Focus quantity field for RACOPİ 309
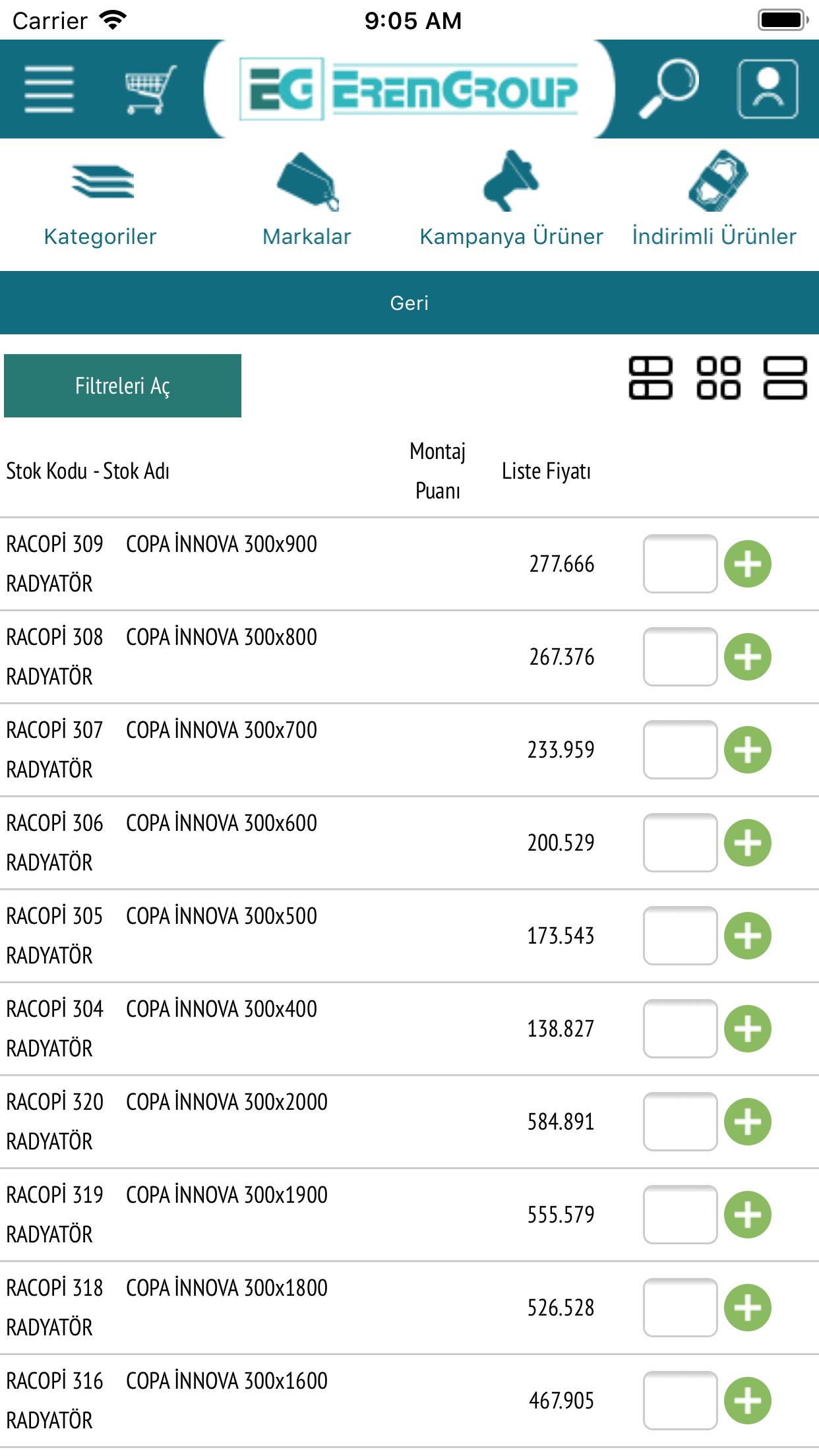The width and height of the screenshot is (819, 1456). [680, 564]
